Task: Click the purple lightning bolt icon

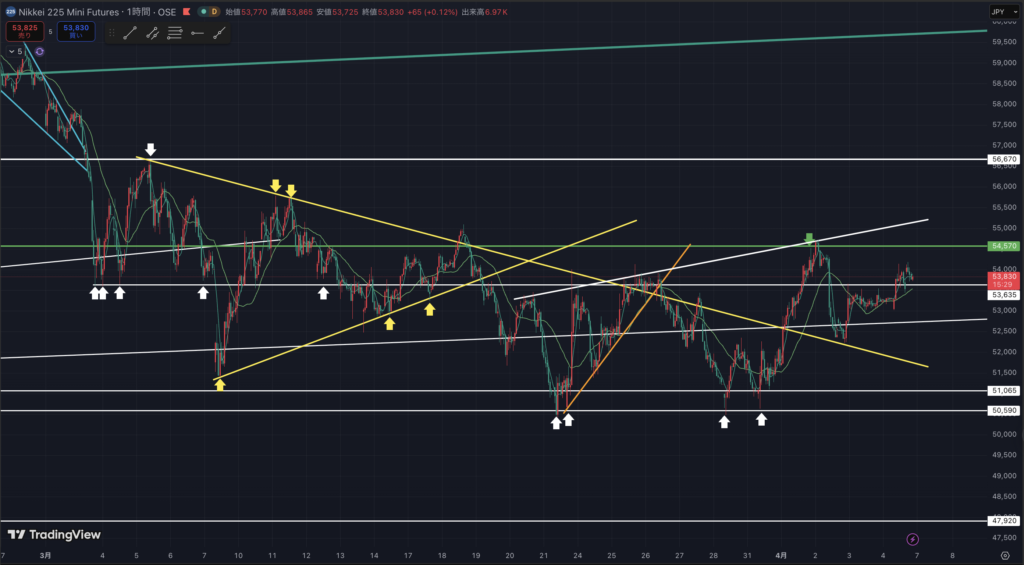Action: (911, 540)
